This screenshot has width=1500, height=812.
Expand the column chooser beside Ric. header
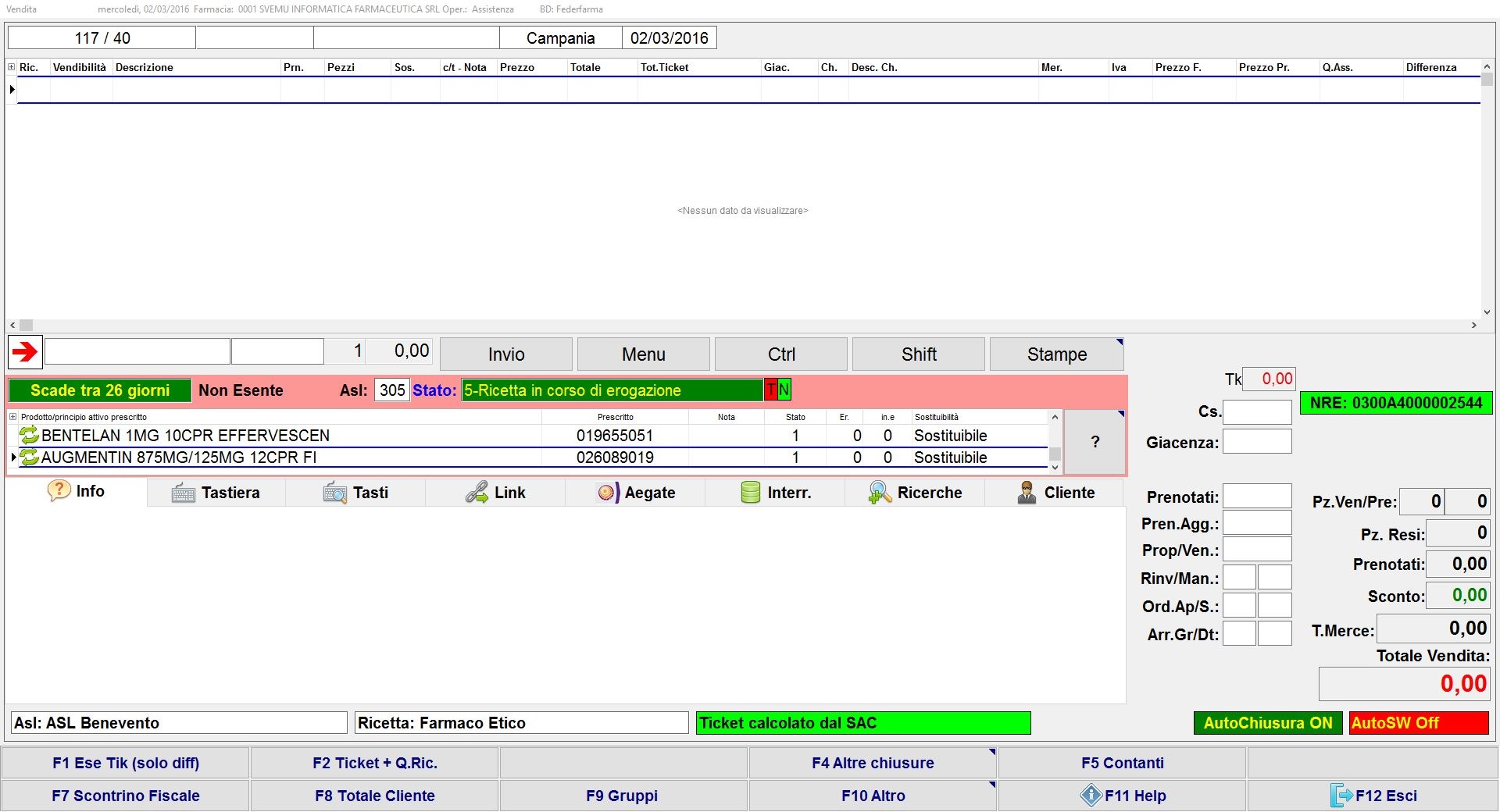(12, 67)
